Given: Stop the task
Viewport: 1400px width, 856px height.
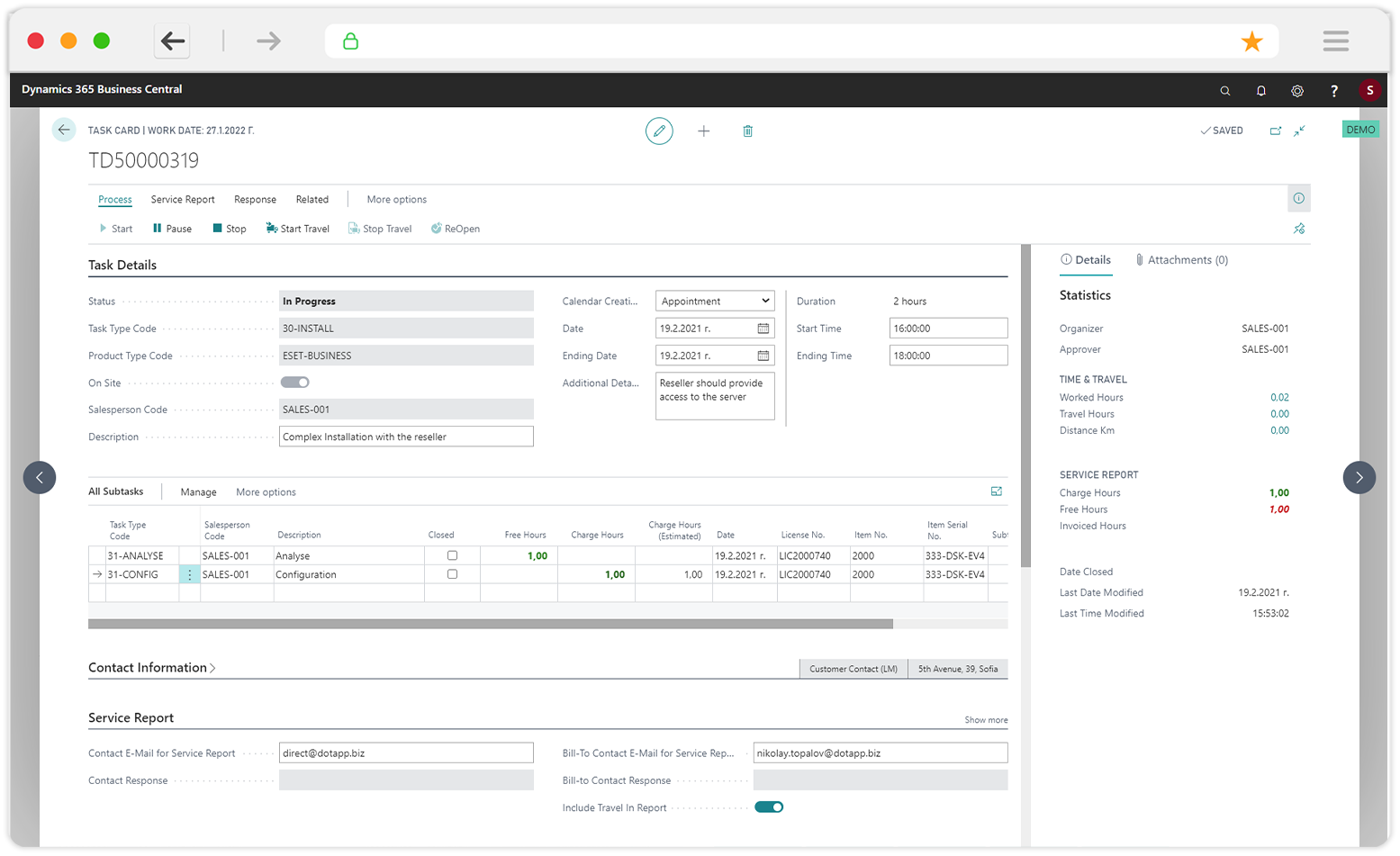Looking at the screenshot, I should [x=230, y=229].
